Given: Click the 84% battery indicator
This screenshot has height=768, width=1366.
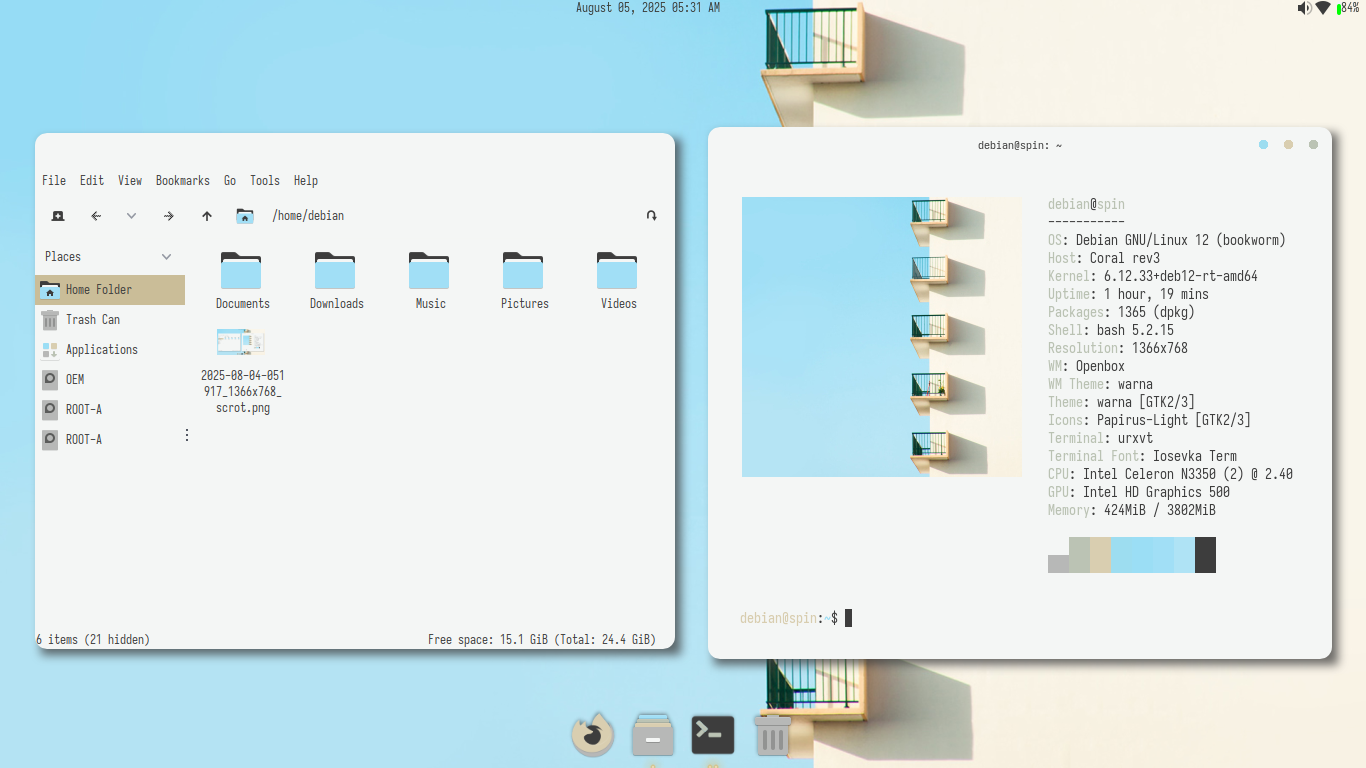Looking at the screenshot, I should (x=1348, y=8).
